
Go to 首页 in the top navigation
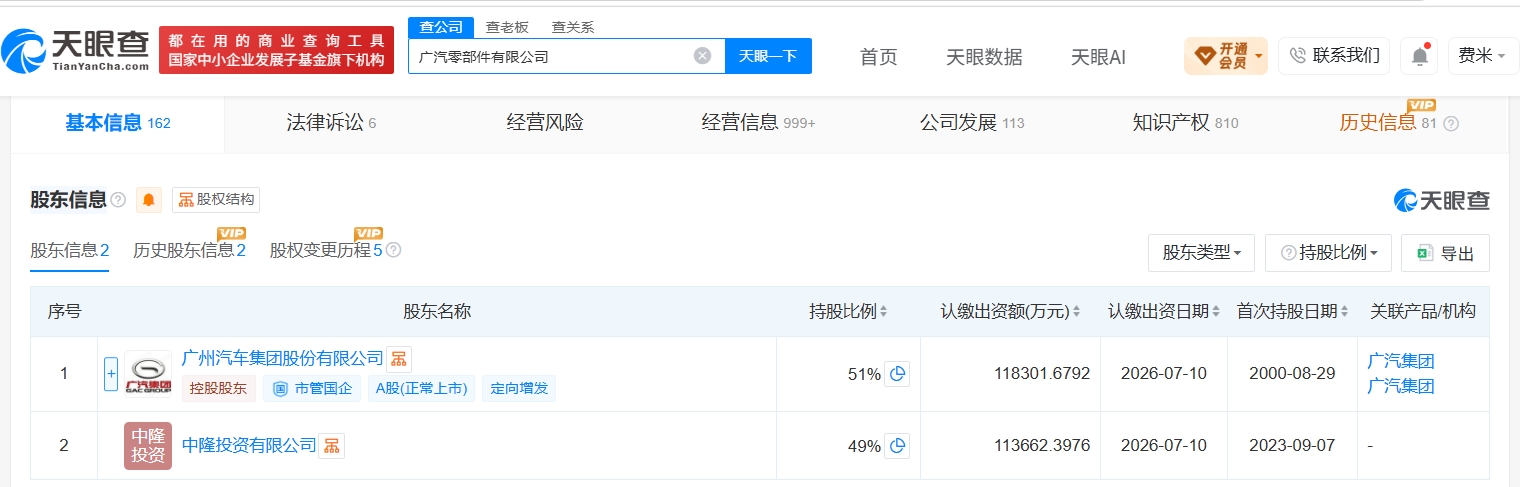(x=879, y=57)
